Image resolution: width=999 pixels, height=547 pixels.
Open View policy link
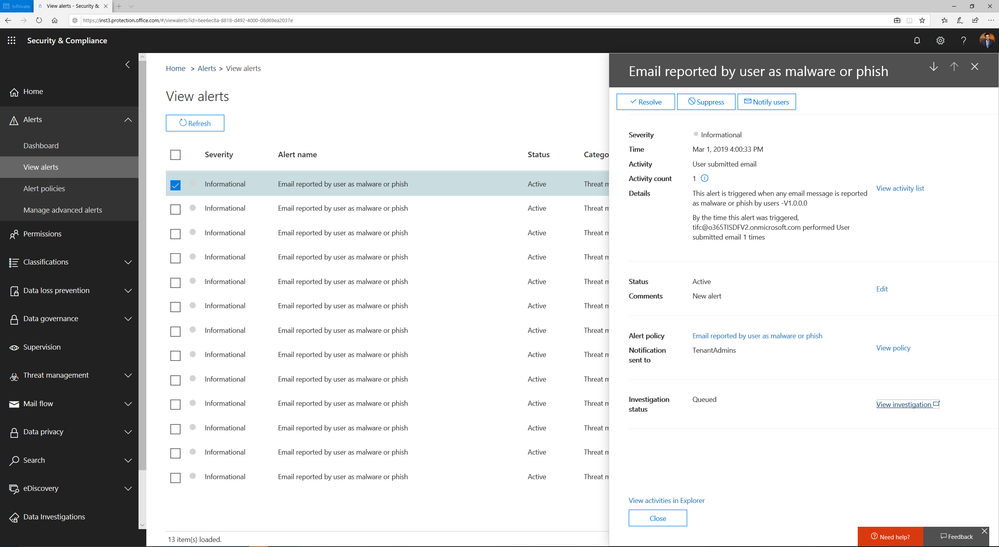tap(893, 348)
